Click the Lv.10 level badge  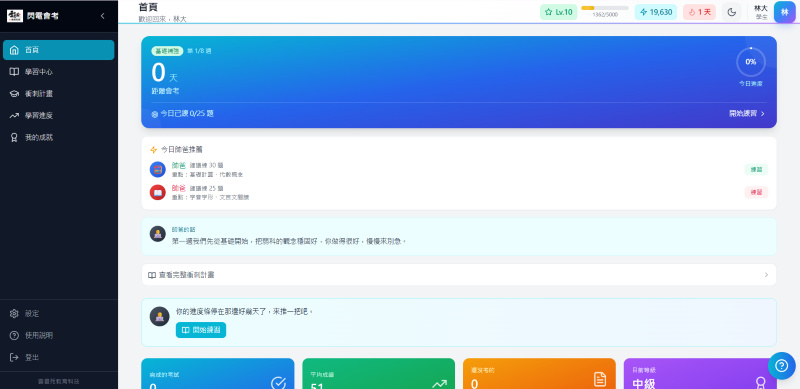[559, 12]
